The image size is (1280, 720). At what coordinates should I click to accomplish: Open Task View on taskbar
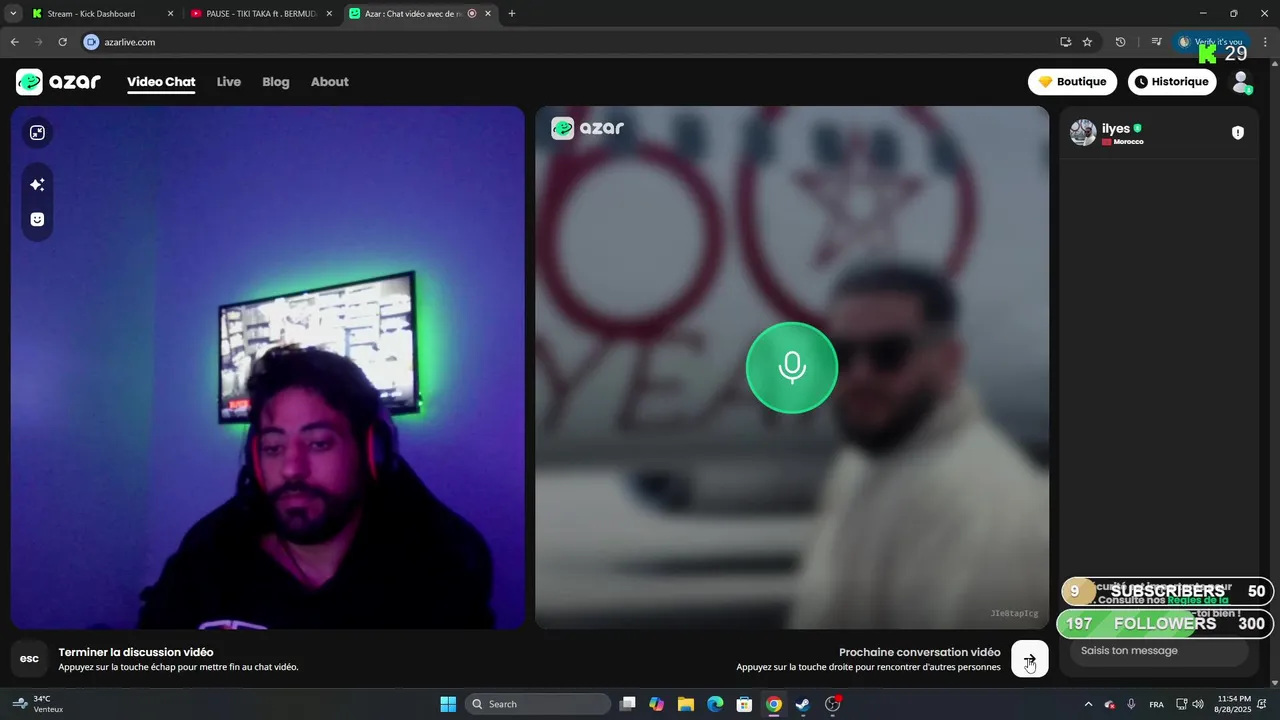point(628,704)
